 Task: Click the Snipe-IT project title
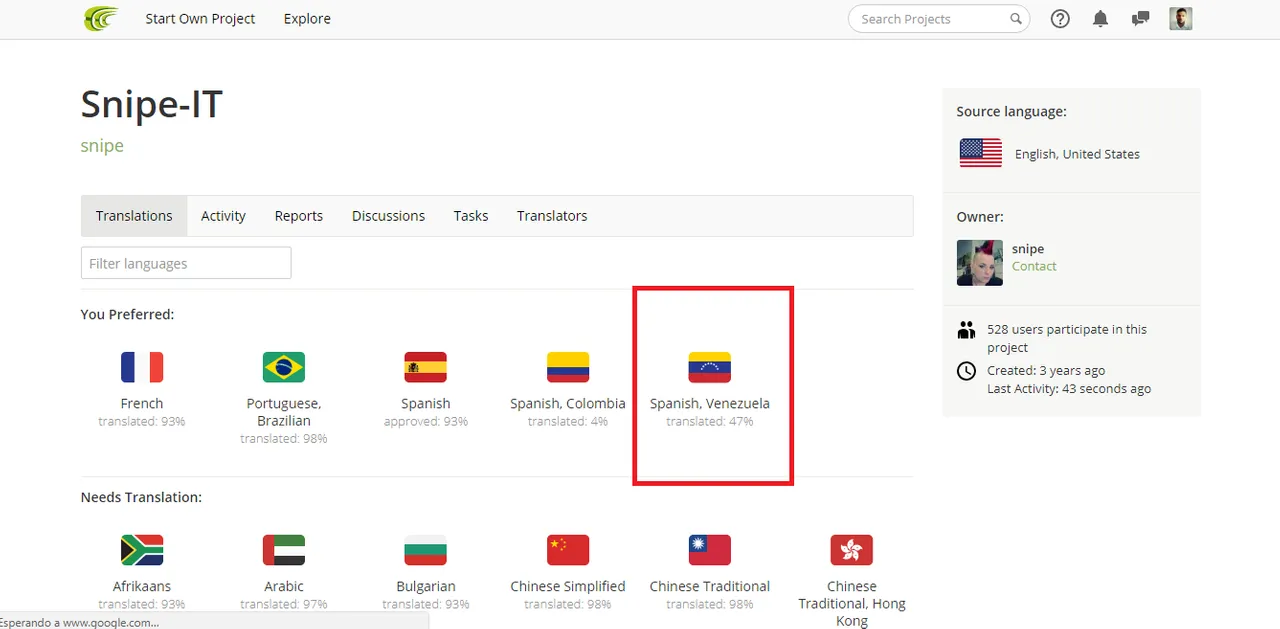click(152, 104)
